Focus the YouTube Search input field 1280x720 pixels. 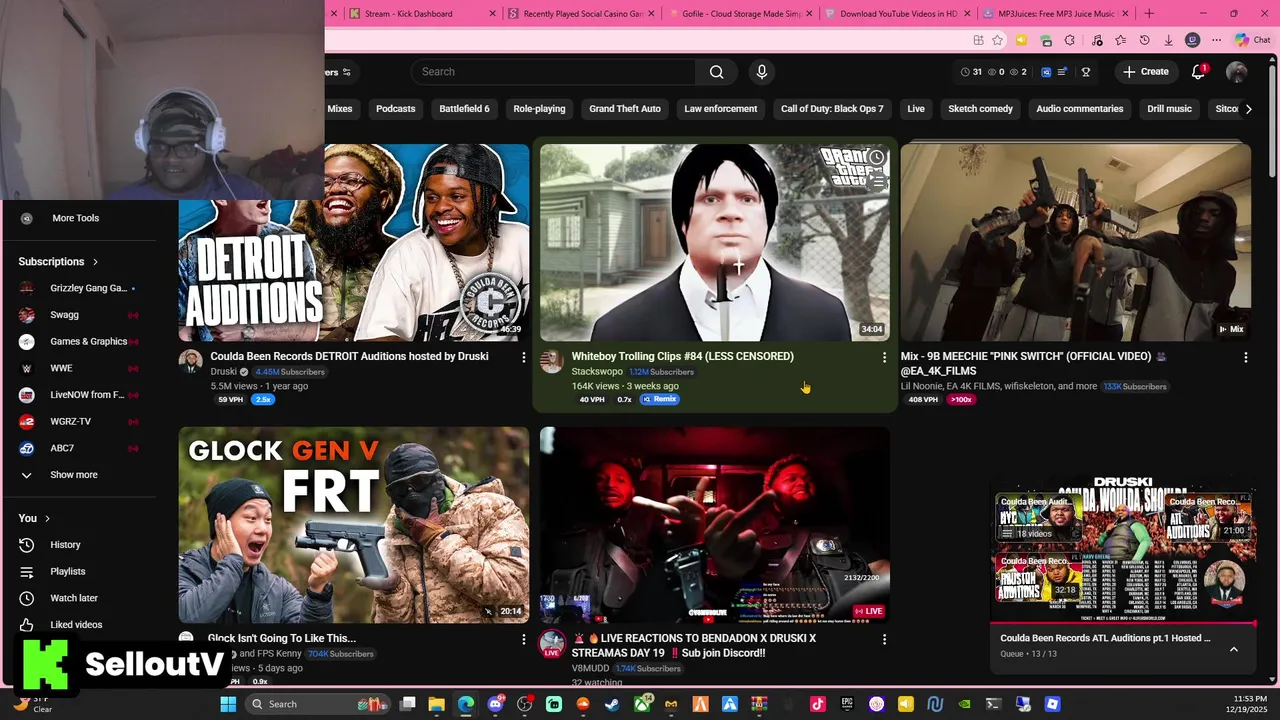point(553,72)
